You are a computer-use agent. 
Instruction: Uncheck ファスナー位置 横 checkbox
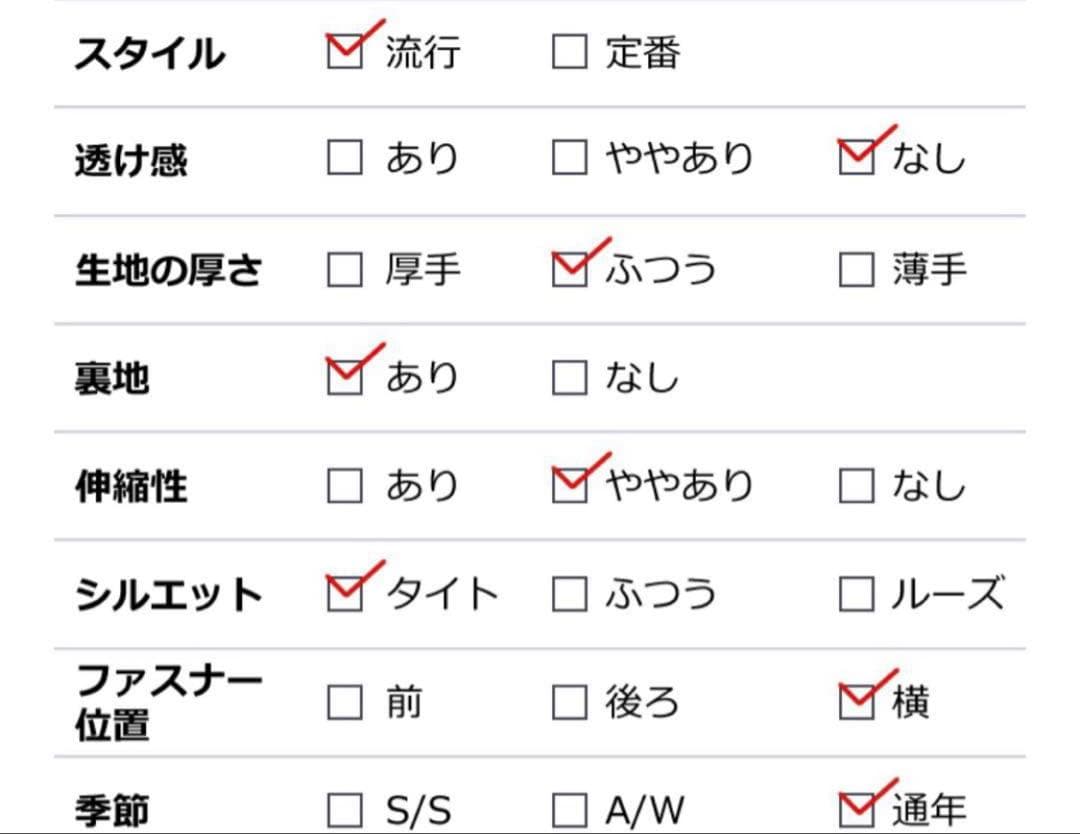coord(856,703)
